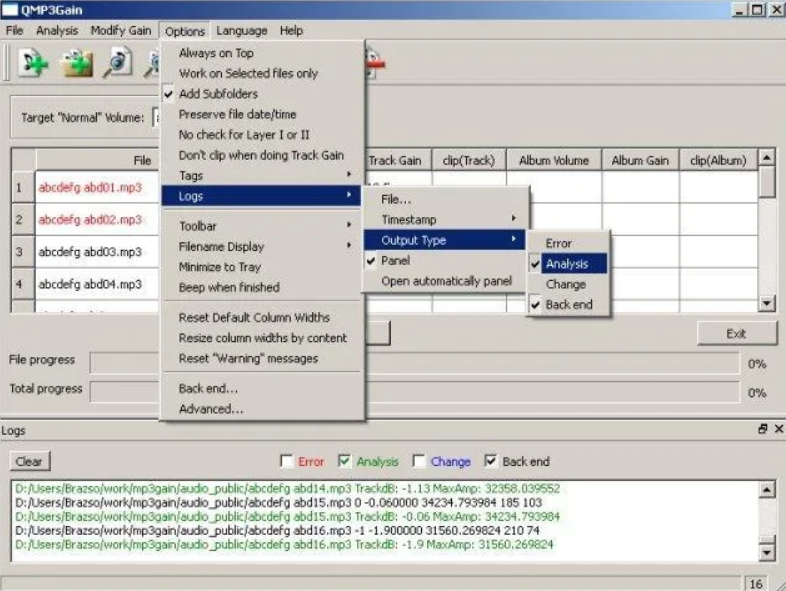Screen dimensions: 786x591
Task: Click file list scrollbar down arrow
Action: pyautogui.click(x=767, y=303)
